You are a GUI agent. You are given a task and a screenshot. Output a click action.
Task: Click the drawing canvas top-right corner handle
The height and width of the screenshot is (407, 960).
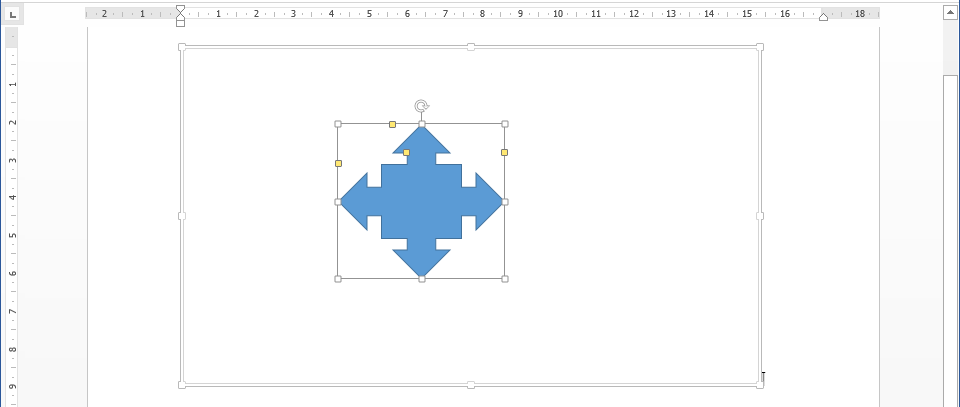click(760, 47)
